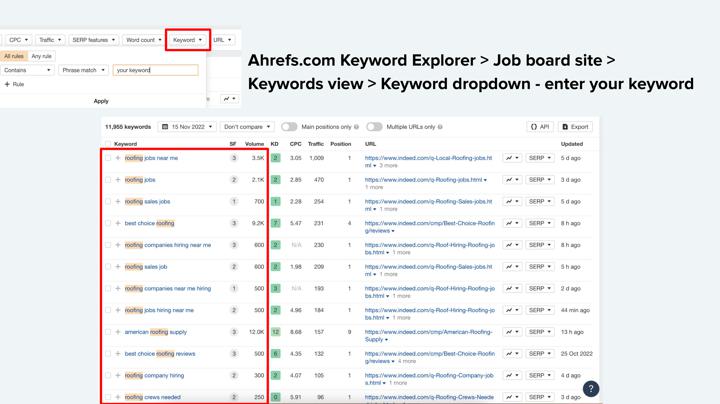The width and height of the screenshot is (720, 404).
Task: Select the Any rule tab
Action: click(x=41, y=56)
